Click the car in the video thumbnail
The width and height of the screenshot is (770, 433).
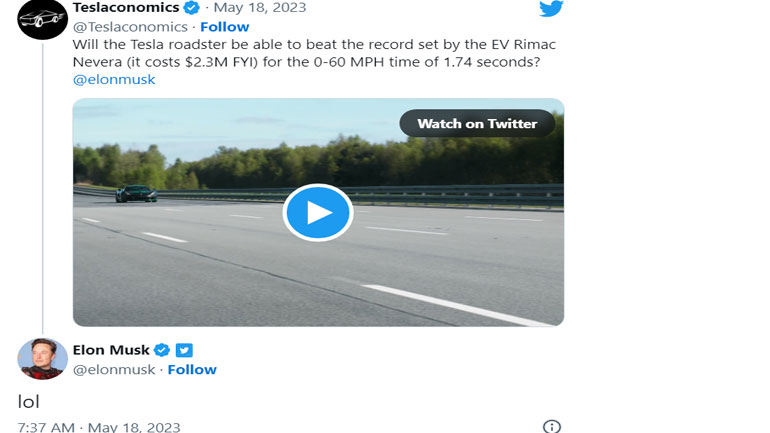[136, 193]
